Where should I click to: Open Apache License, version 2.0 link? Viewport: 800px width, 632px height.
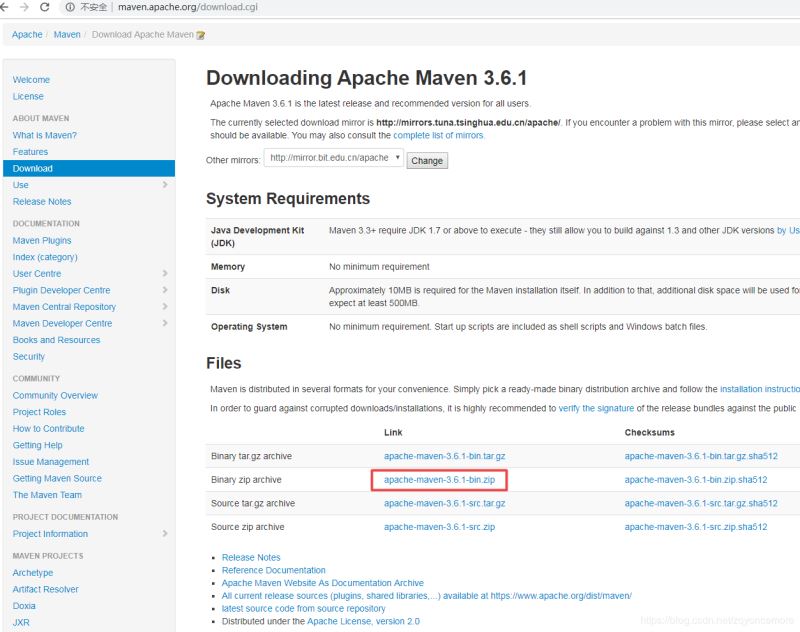pos(363,621)
